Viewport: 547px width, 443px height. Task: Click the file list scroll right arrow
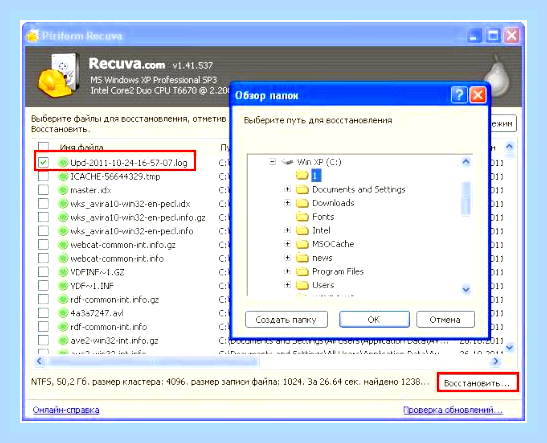tap(496, 361)
